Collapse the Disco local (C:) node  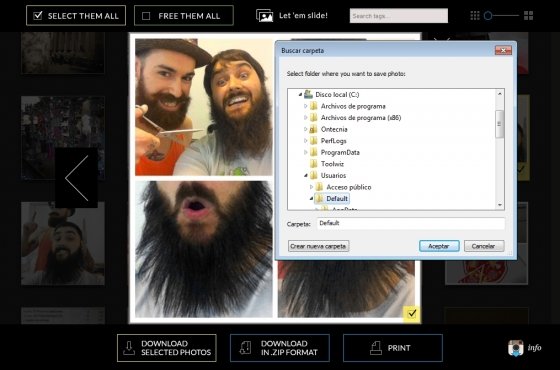(x=300, y=95)
